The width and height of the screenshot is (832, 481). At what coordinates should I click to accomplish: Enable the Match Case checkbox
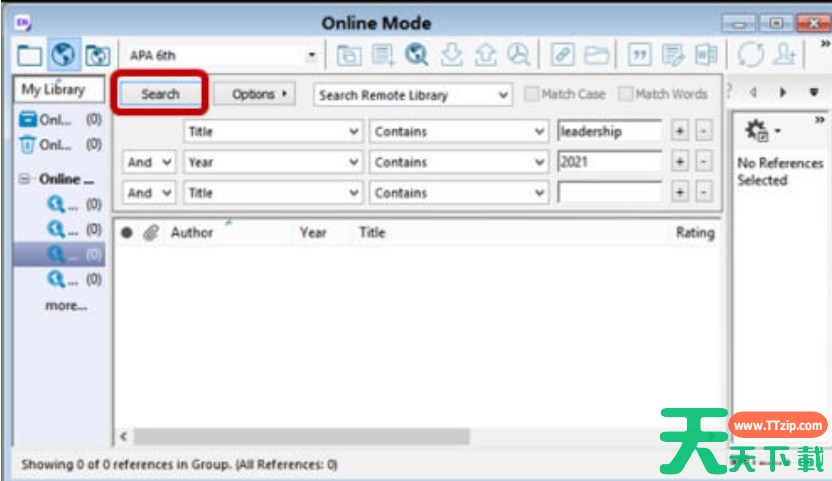point(532,94)
